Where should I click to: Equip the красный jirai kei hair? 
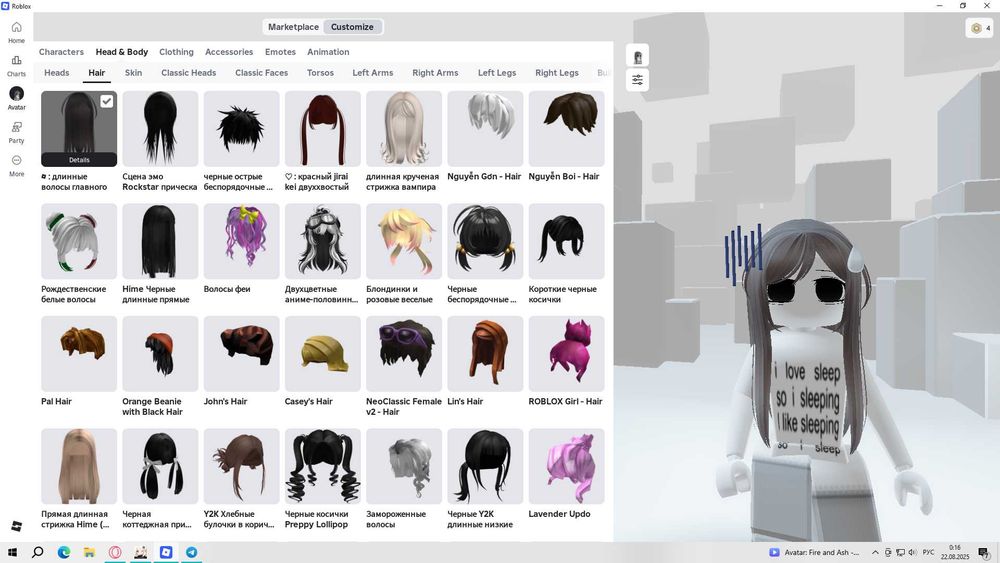coord(323,129)
